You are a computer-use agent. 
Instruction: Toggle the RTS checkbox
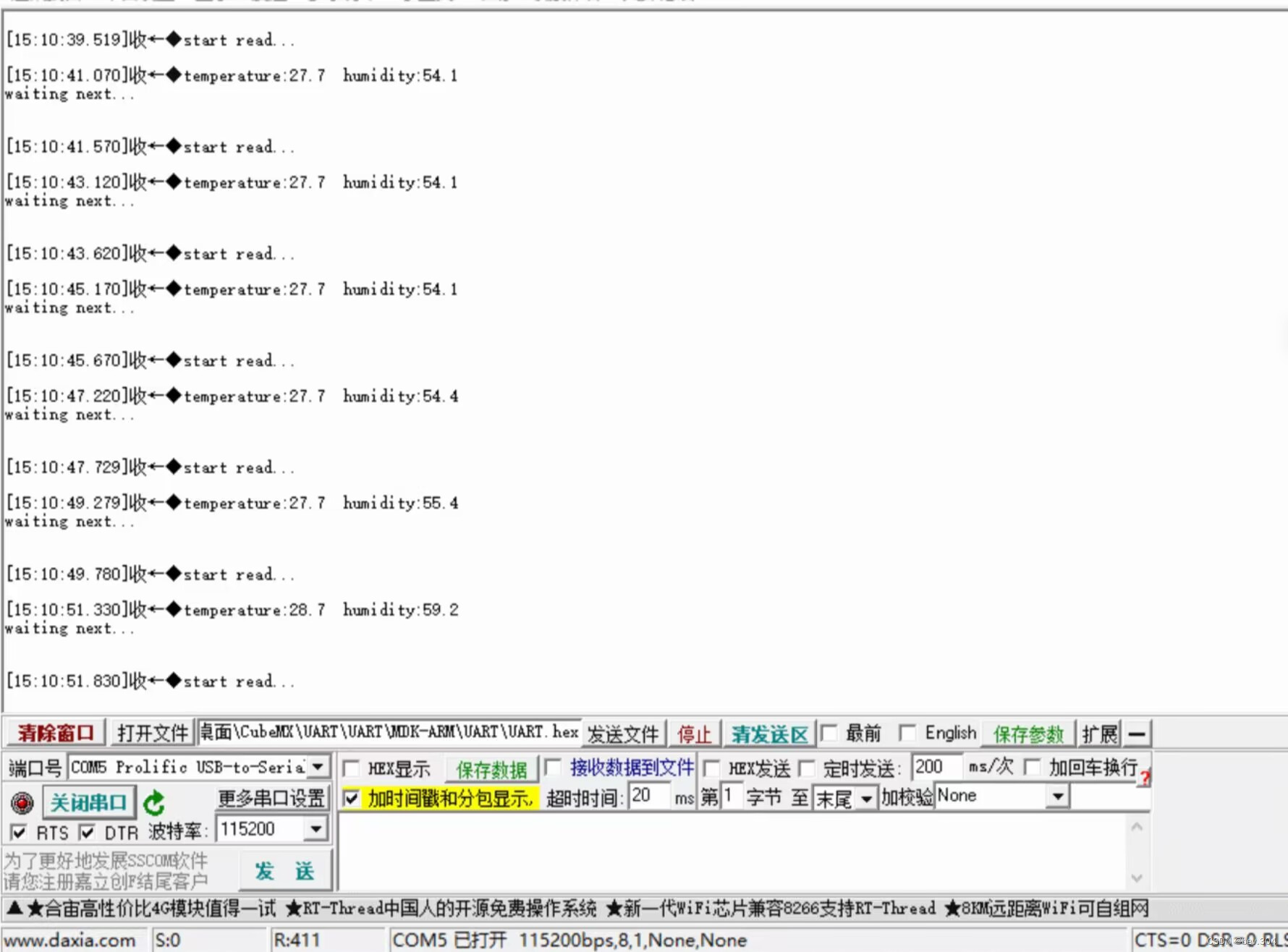click(x=19, y=833)
